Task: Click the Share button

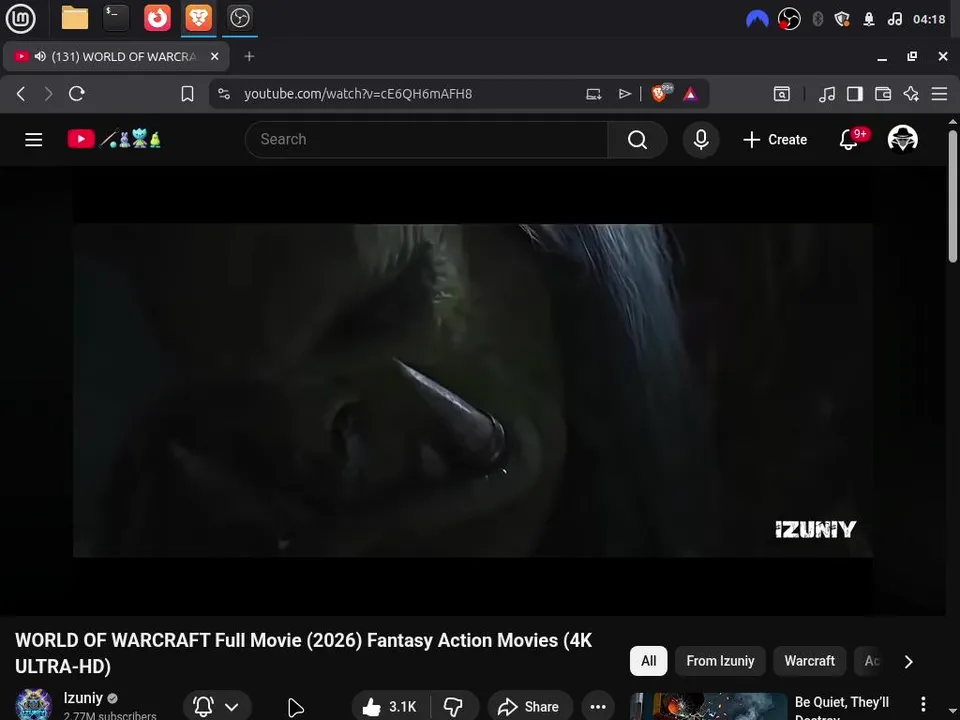Action: pos(530,707)
